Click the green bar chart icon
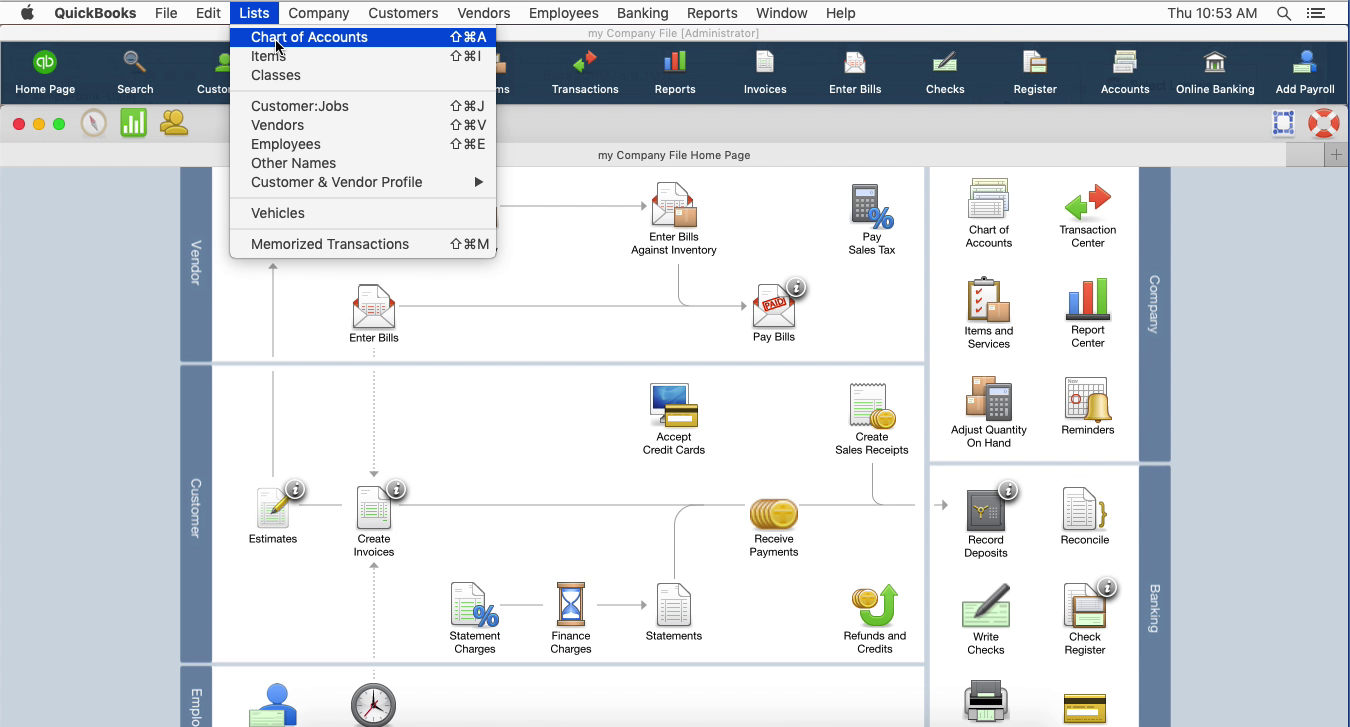 [x=133, y=123]
